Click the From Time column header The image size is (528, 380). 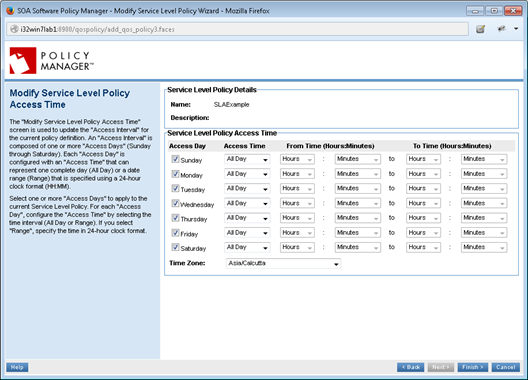(x=330, y=146)
